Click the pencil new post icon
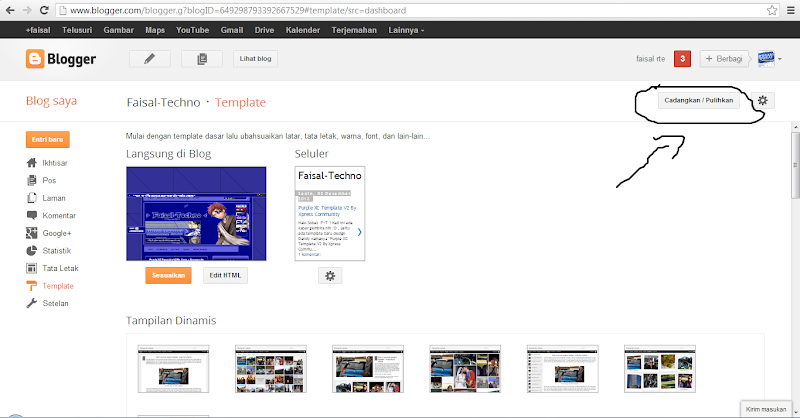The image size is (800, 418). [x=149, y=59]
